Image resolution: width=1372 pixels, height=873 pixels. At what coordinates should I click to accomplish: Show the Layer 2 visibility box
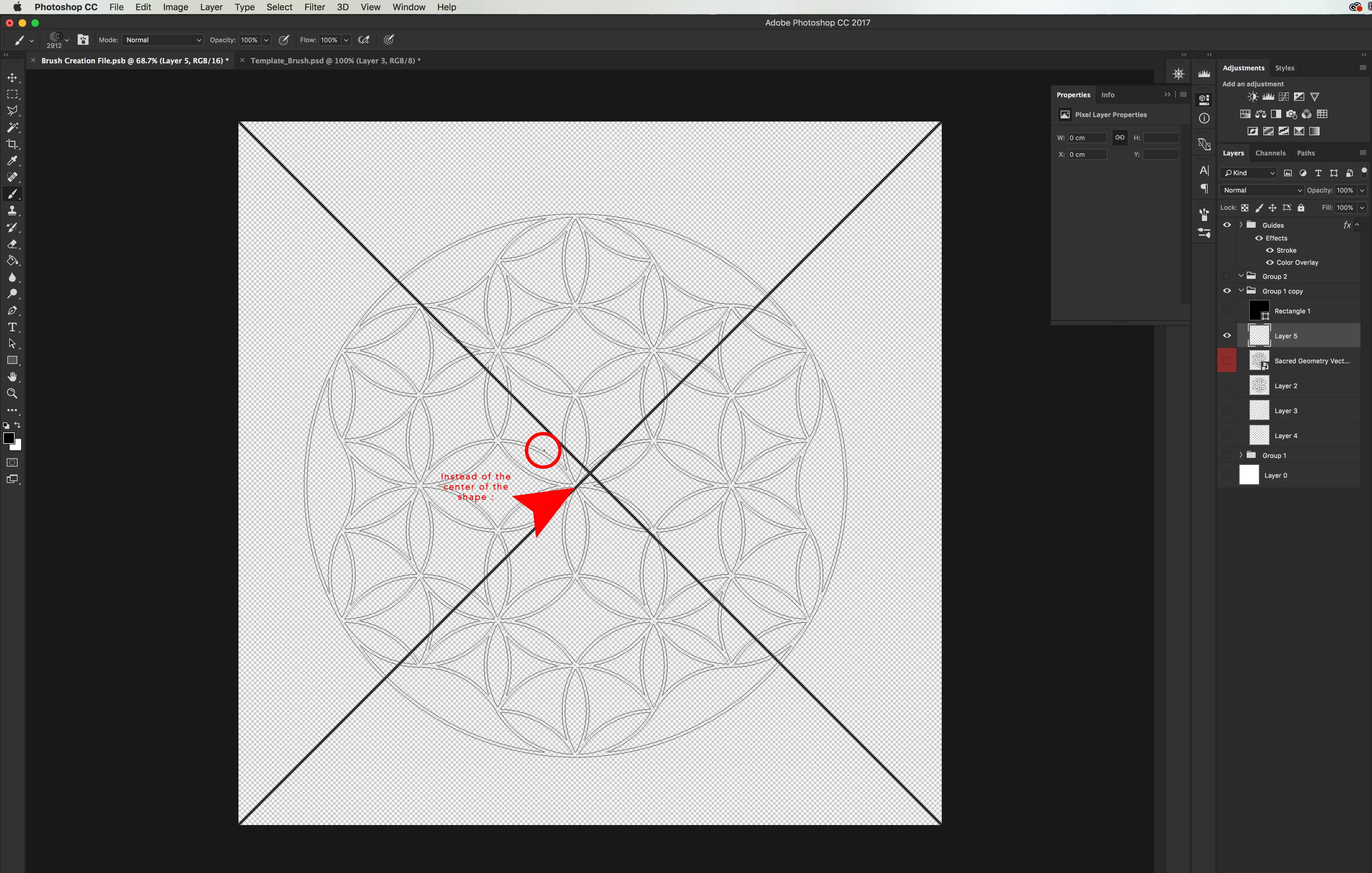click(x=1227, y=386)
